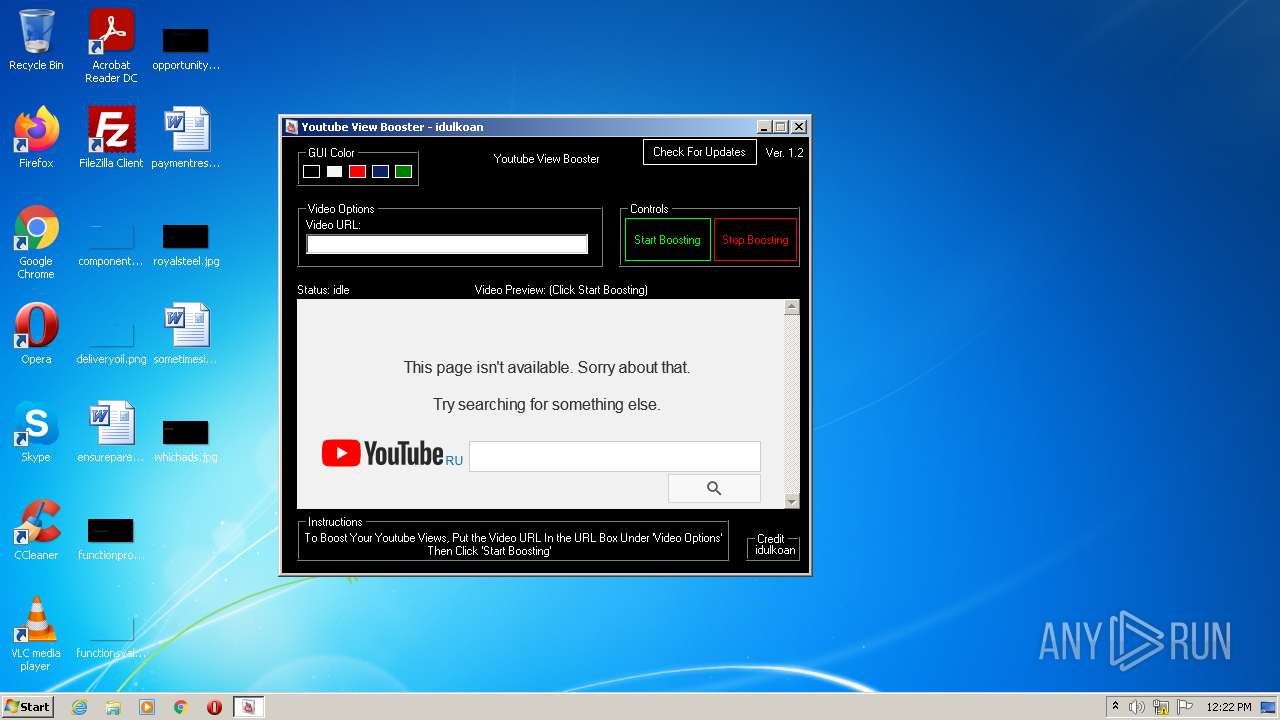The image size is (1280, 720).
Task: Open Recycle Bin desktop icon
Action: pyautogui.click(x=36, y=40)
